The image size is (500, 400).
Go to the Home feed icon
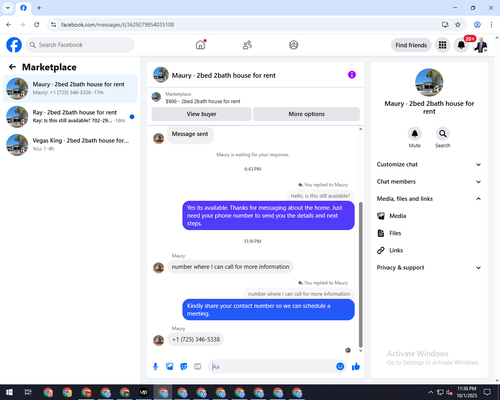[x=200, y=45]
